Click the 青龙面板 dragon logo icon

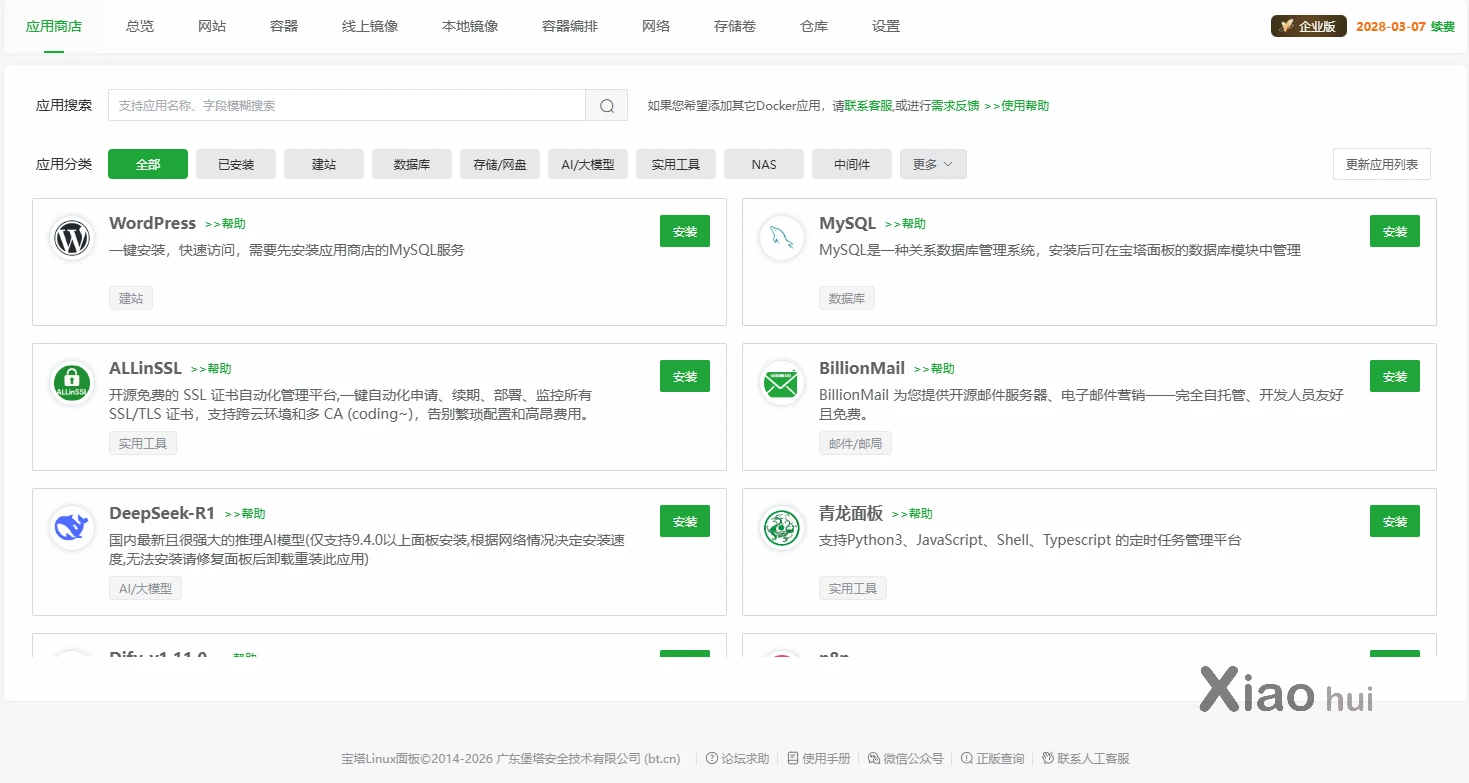782,529
